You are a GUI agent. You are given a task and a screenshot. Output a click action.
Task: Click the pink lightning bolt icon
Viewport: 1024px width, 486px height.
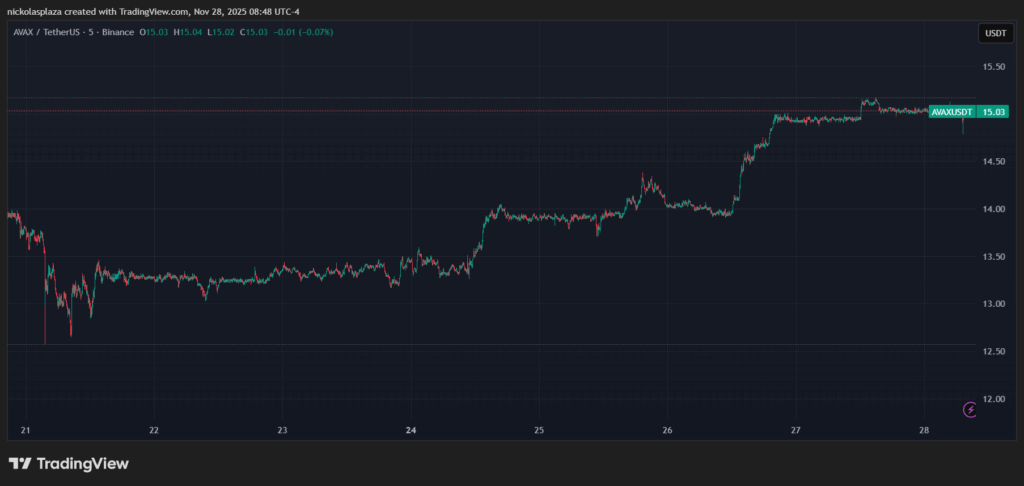[x=969, y=409]
